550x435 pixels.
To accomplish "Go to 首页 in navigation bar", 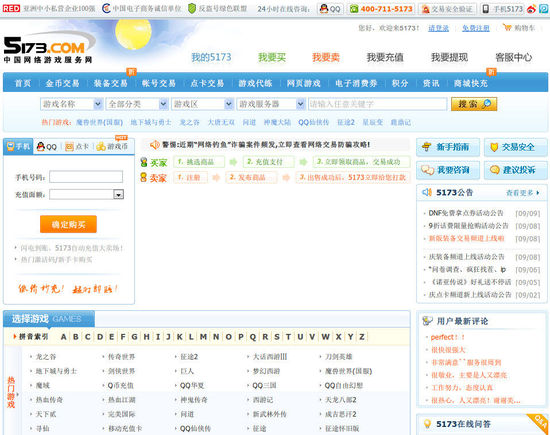I will pyautogui.click(x=23, y=83).
